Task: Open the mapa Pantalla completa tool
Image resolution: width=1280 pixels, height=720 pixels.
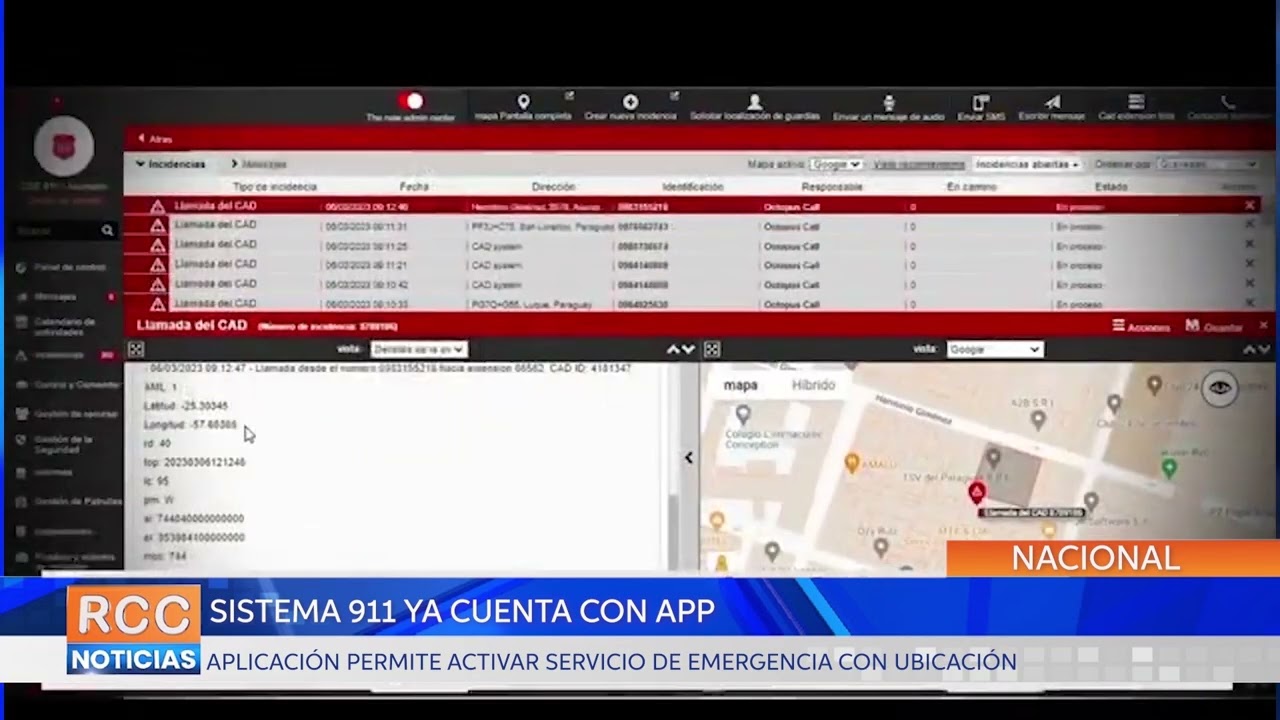Action: coord(523,103)
